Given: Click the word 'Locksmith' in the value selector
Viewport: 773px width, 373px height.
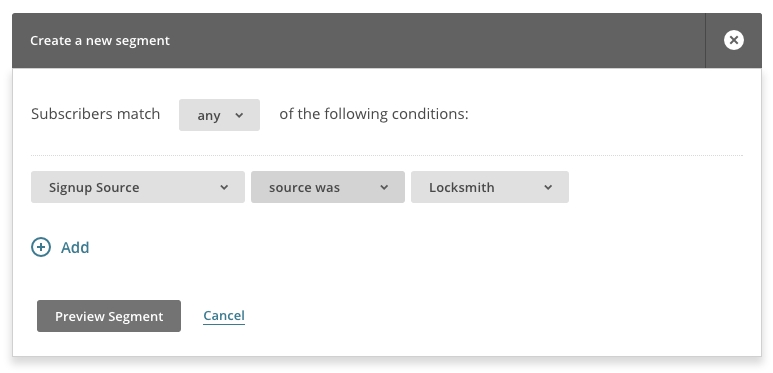Looking at the screenshot, I should 462,187.
